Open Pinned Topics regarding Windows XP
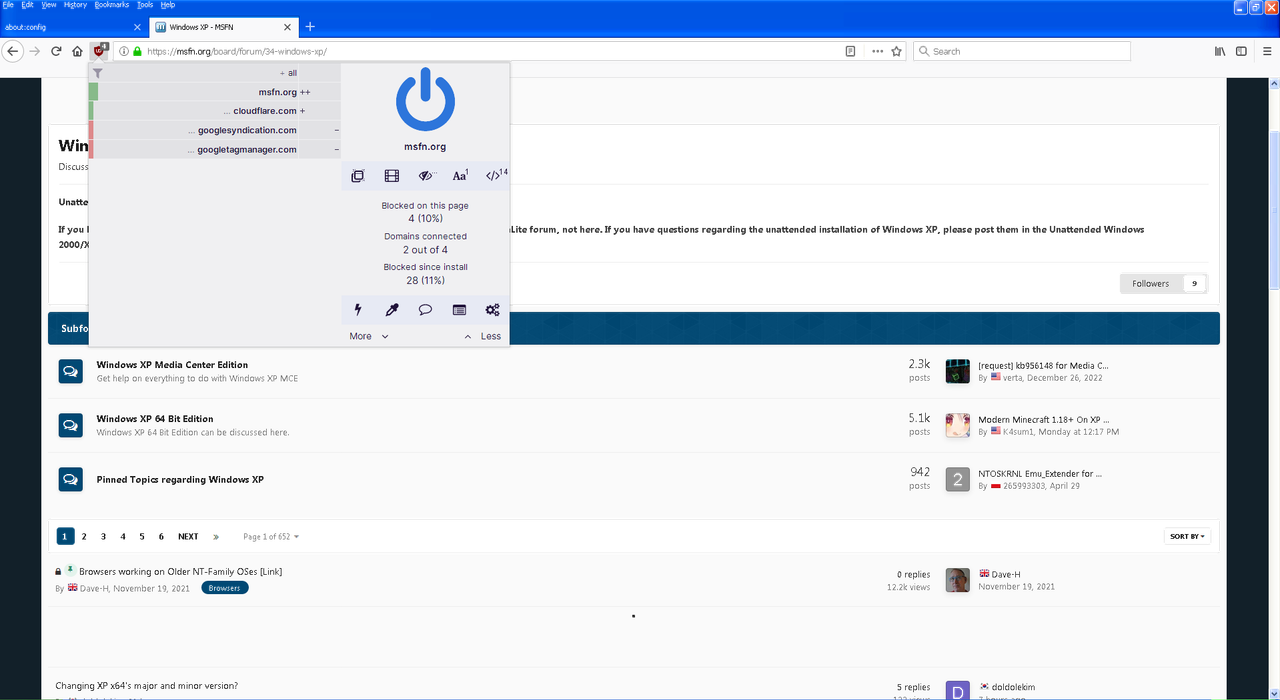This screenshot has width=1280, height=700. [180, 480]
